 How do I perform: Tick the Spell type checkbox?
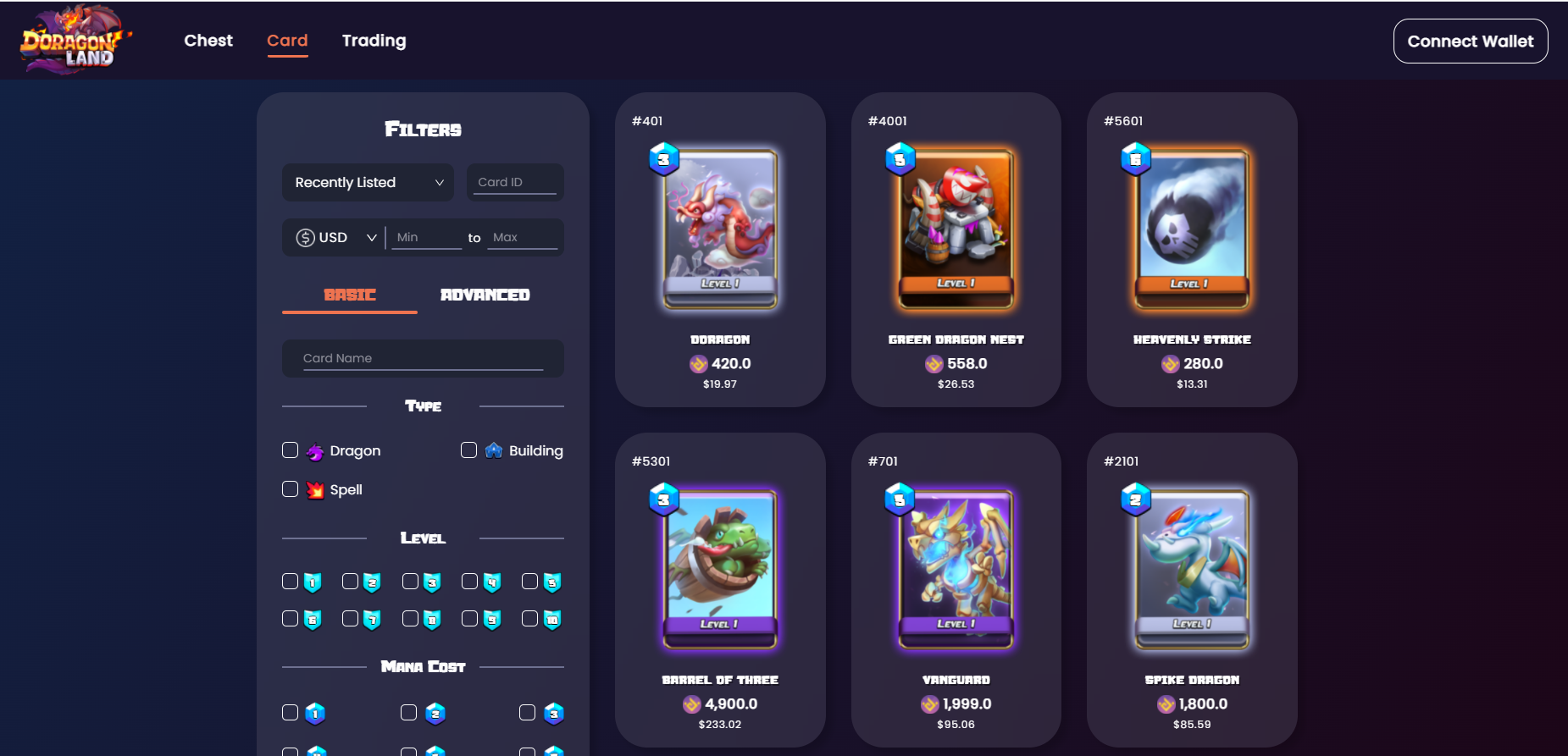coord(290,489)
